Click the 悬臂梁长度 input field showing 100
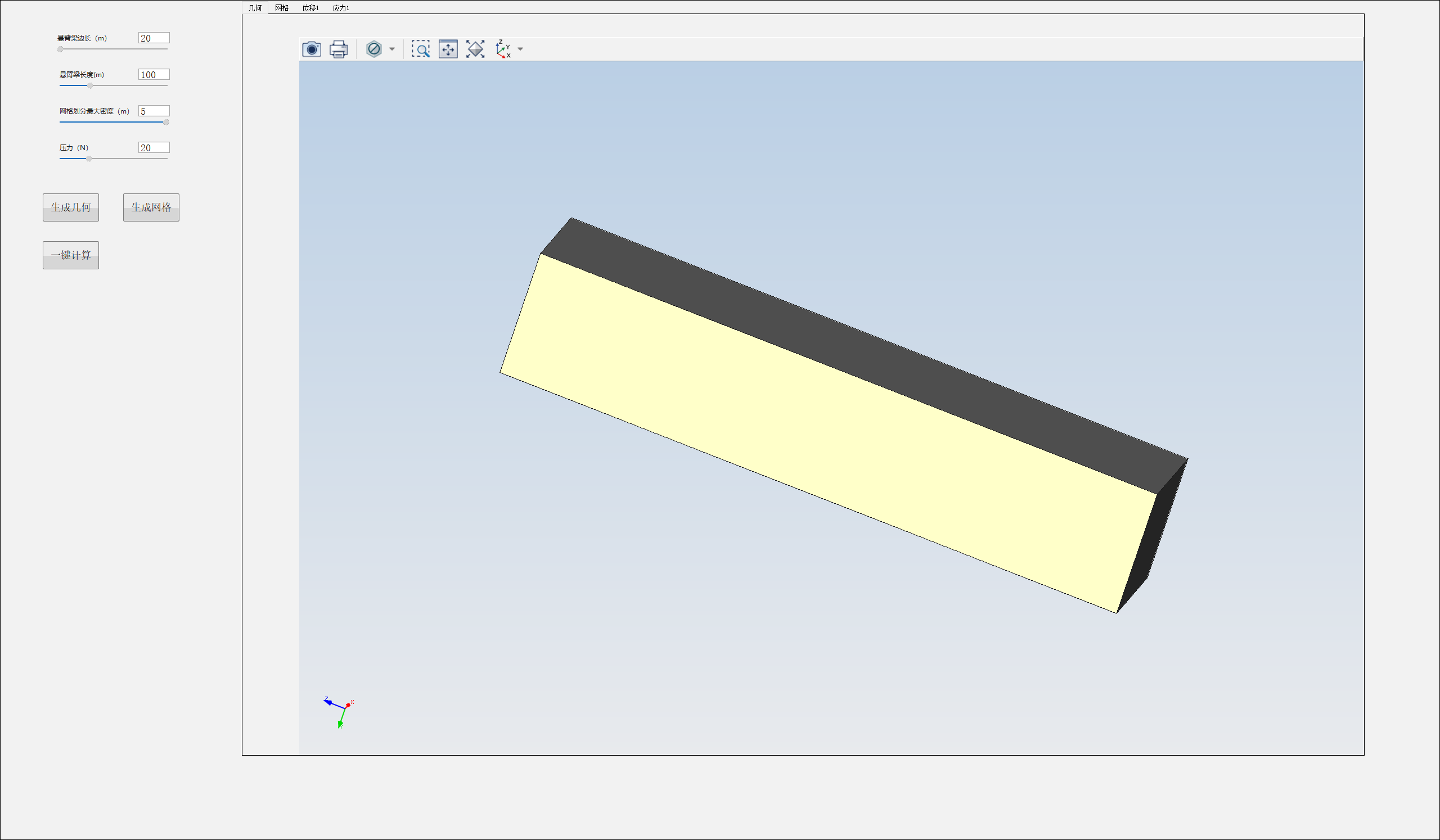Screen dimensions: 1440x840 pos(154,74)
